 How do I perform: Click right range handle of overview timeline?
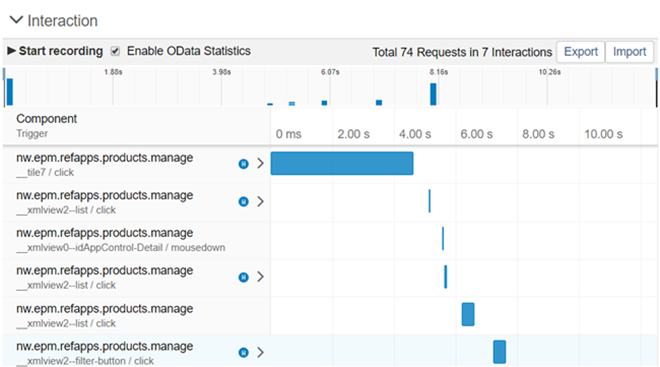coord(656,74)
